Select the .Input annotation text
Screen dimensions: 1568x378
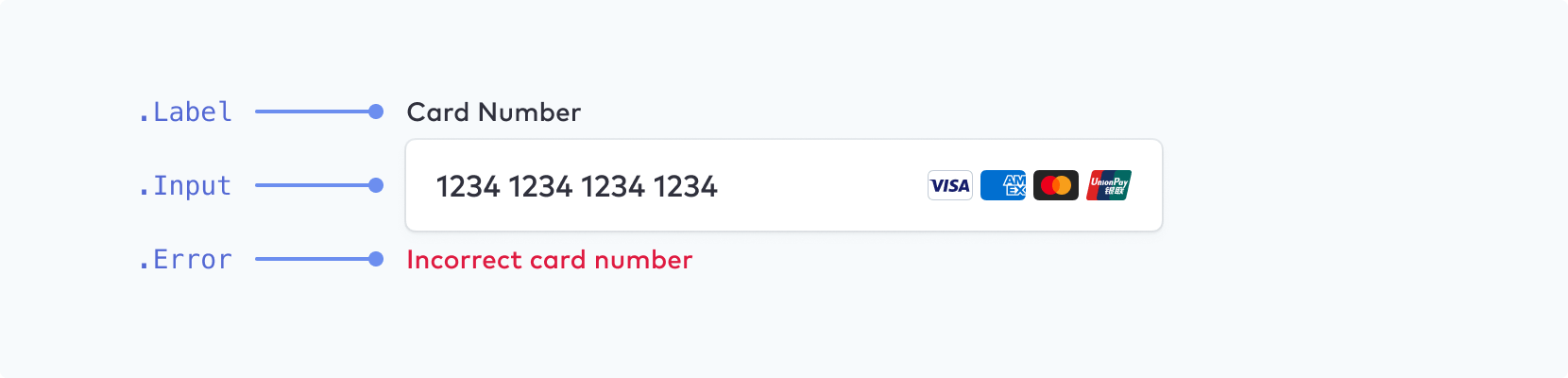coord(184,186)
